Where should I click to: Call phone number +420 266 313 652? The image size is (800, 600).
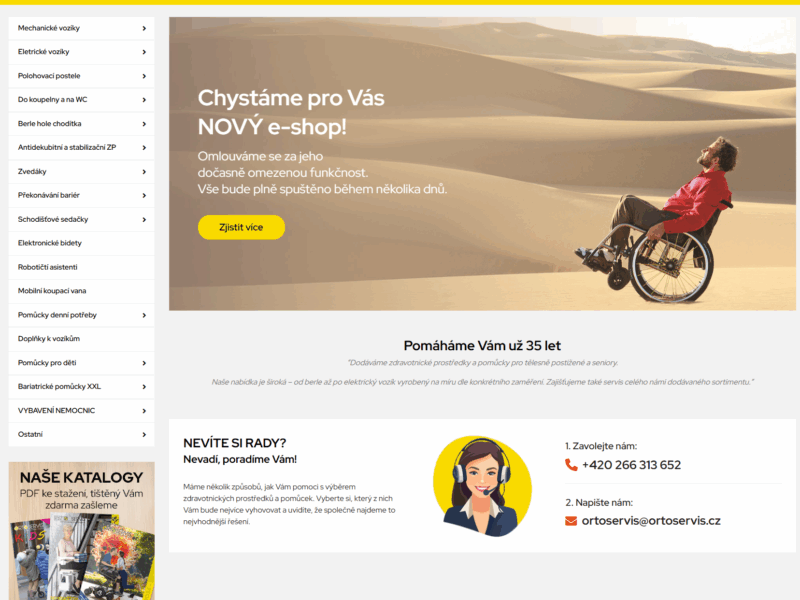[631, 465]
